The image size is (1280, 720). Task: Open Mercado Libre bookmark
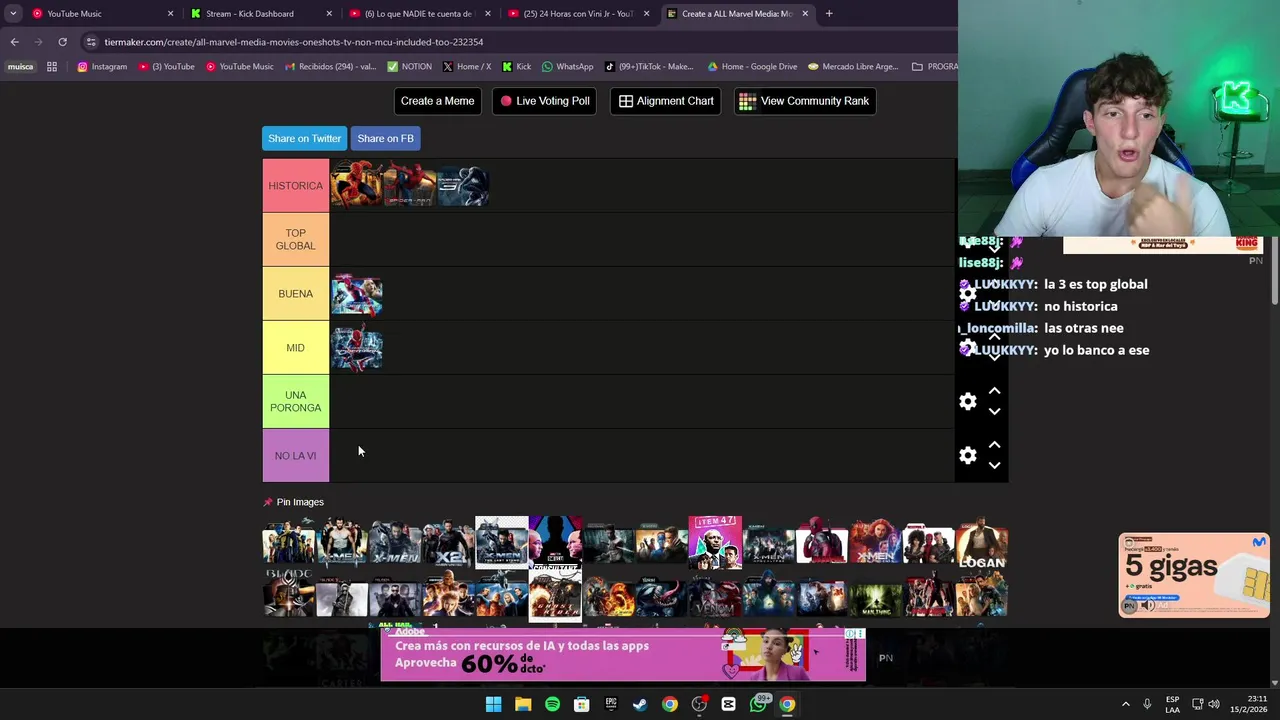pyautogui.click(x=853, y=67)
